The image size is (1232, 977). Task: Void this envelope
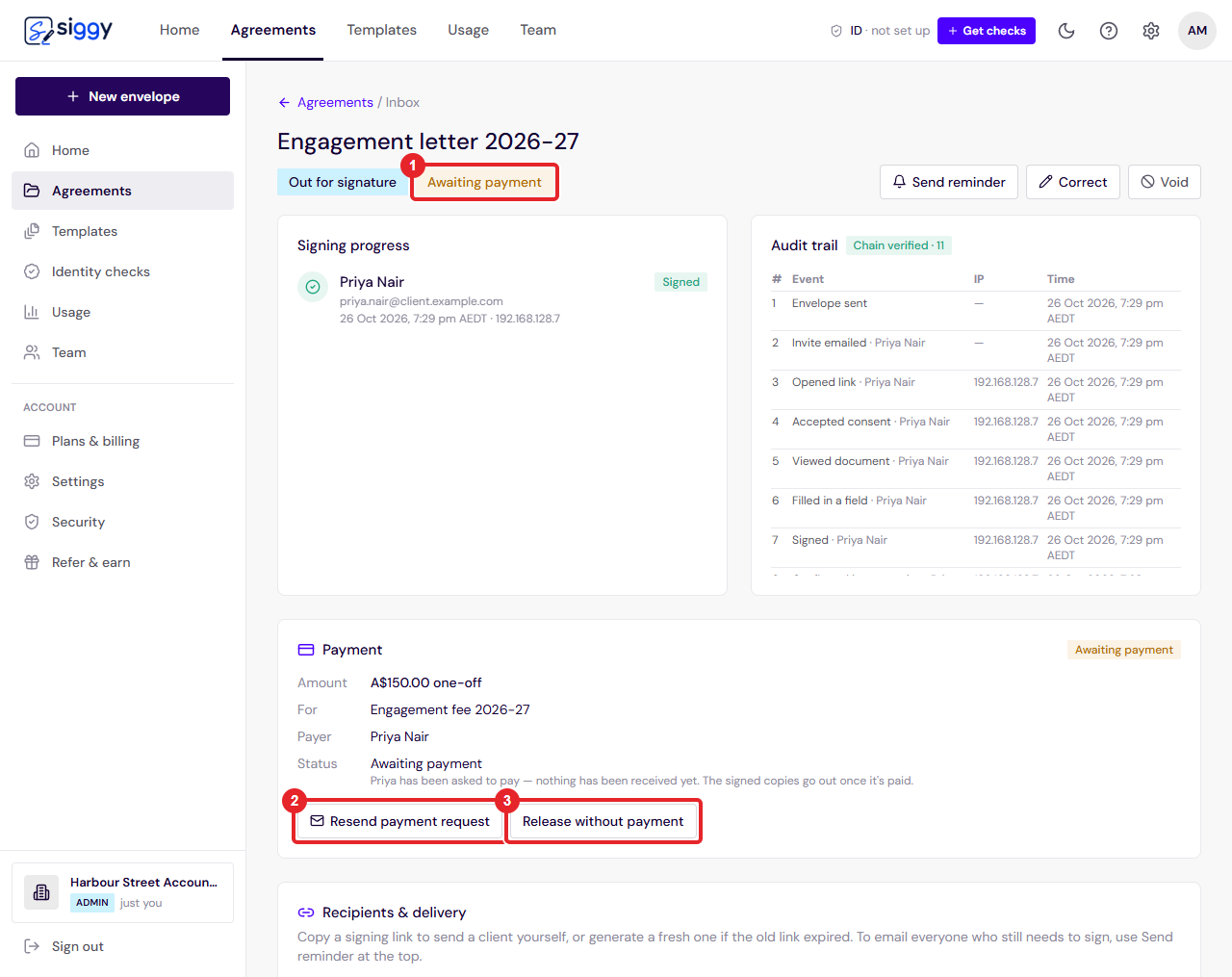pos(1165,182)
